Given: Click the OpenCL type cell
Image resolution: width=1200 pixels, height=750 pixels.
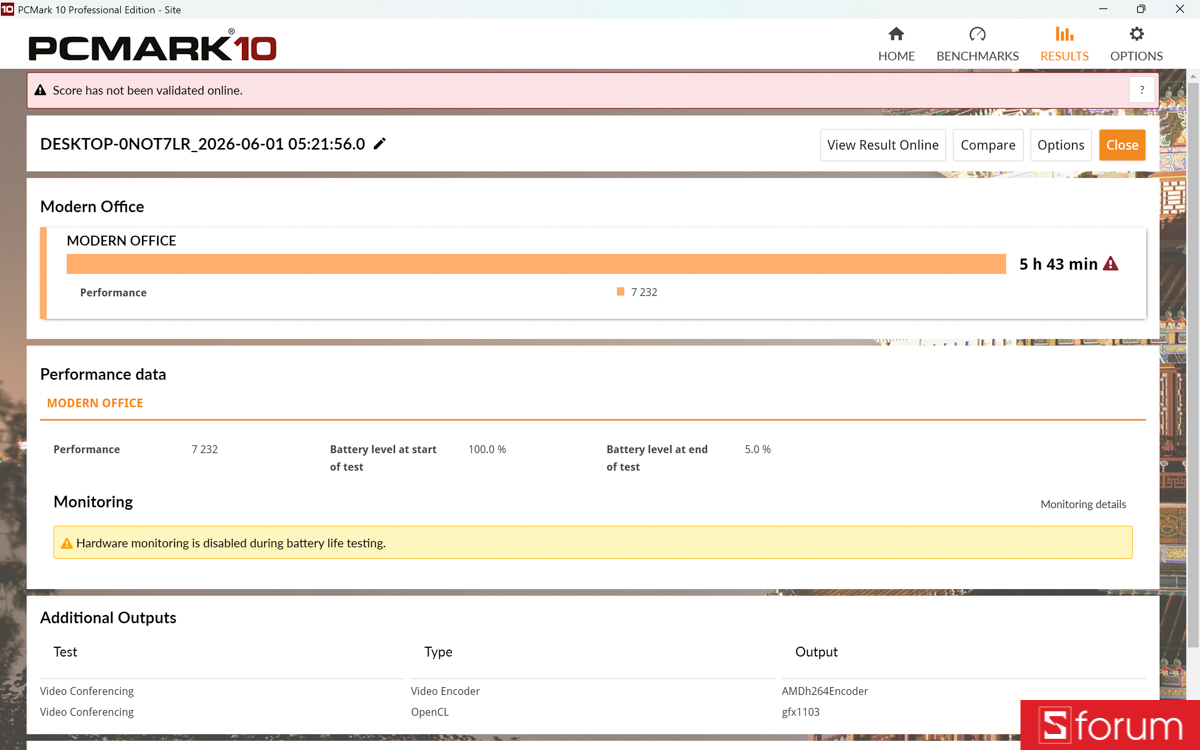Looking at the screenshot, I should (x=430, y=712).
